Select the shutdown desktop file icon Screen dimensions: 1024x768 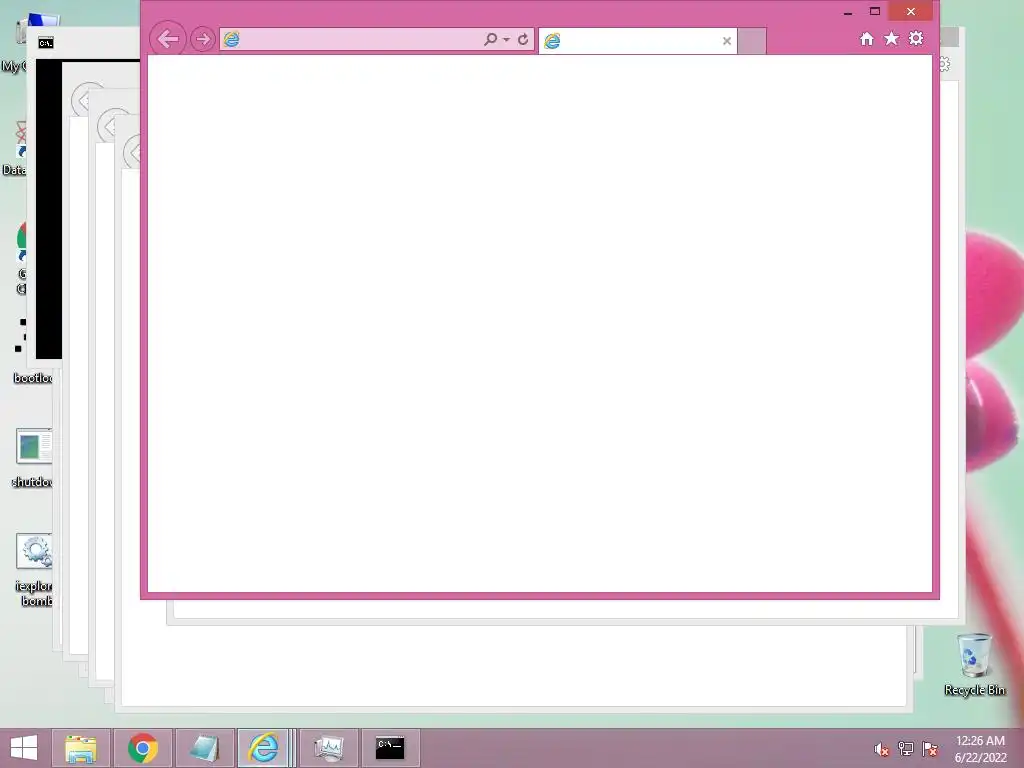tap(33, 458)
